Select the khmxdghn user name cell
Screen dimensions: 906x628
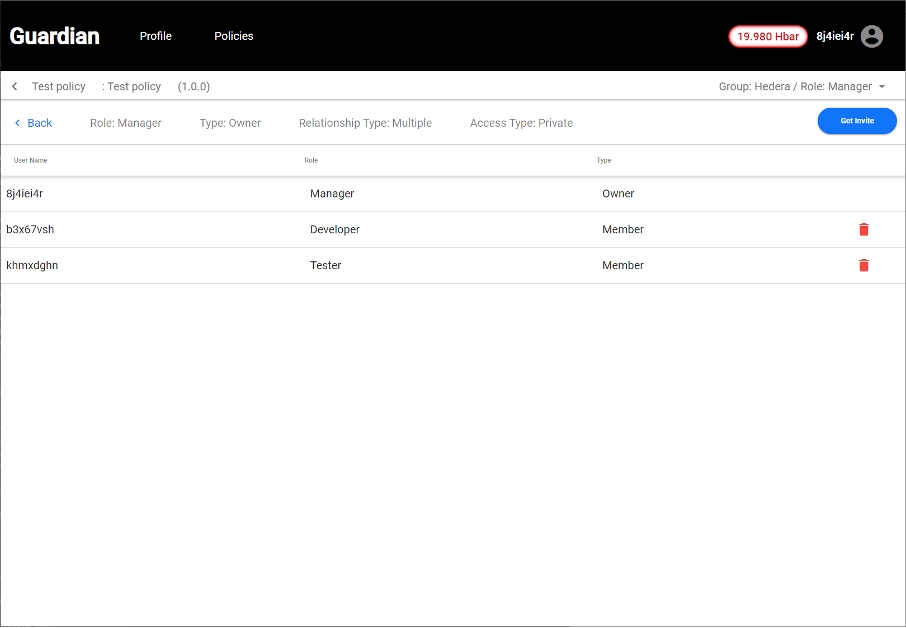click(32, 266)
